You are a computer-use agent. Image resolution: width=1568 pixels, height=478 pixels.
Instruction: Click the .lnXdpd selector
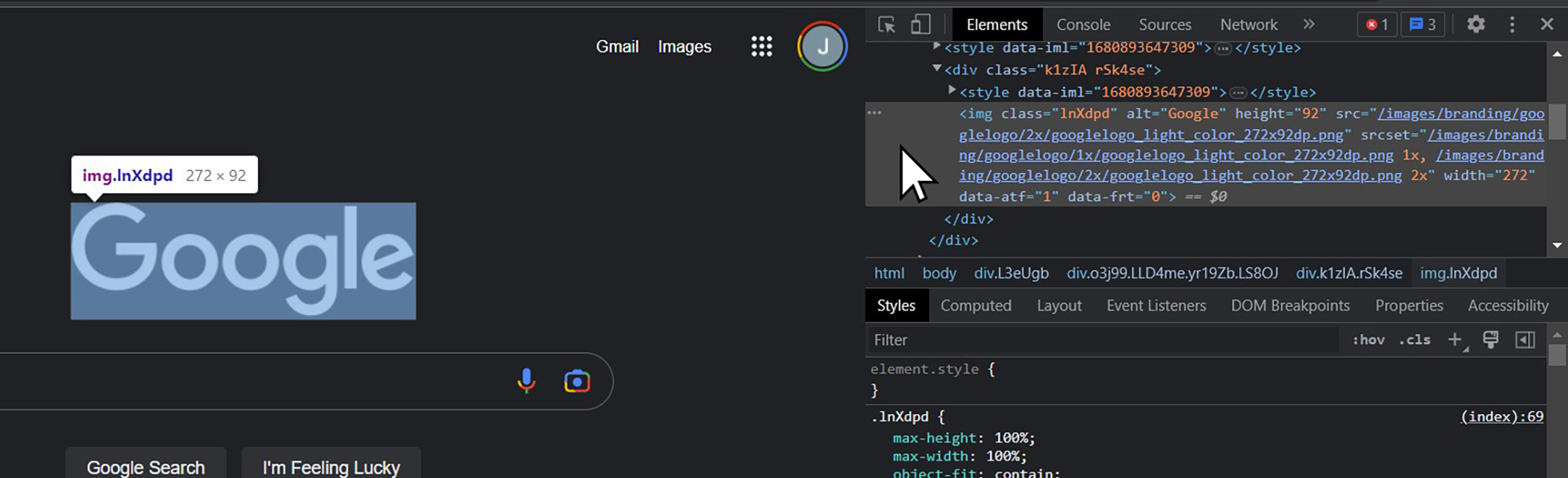900,416
